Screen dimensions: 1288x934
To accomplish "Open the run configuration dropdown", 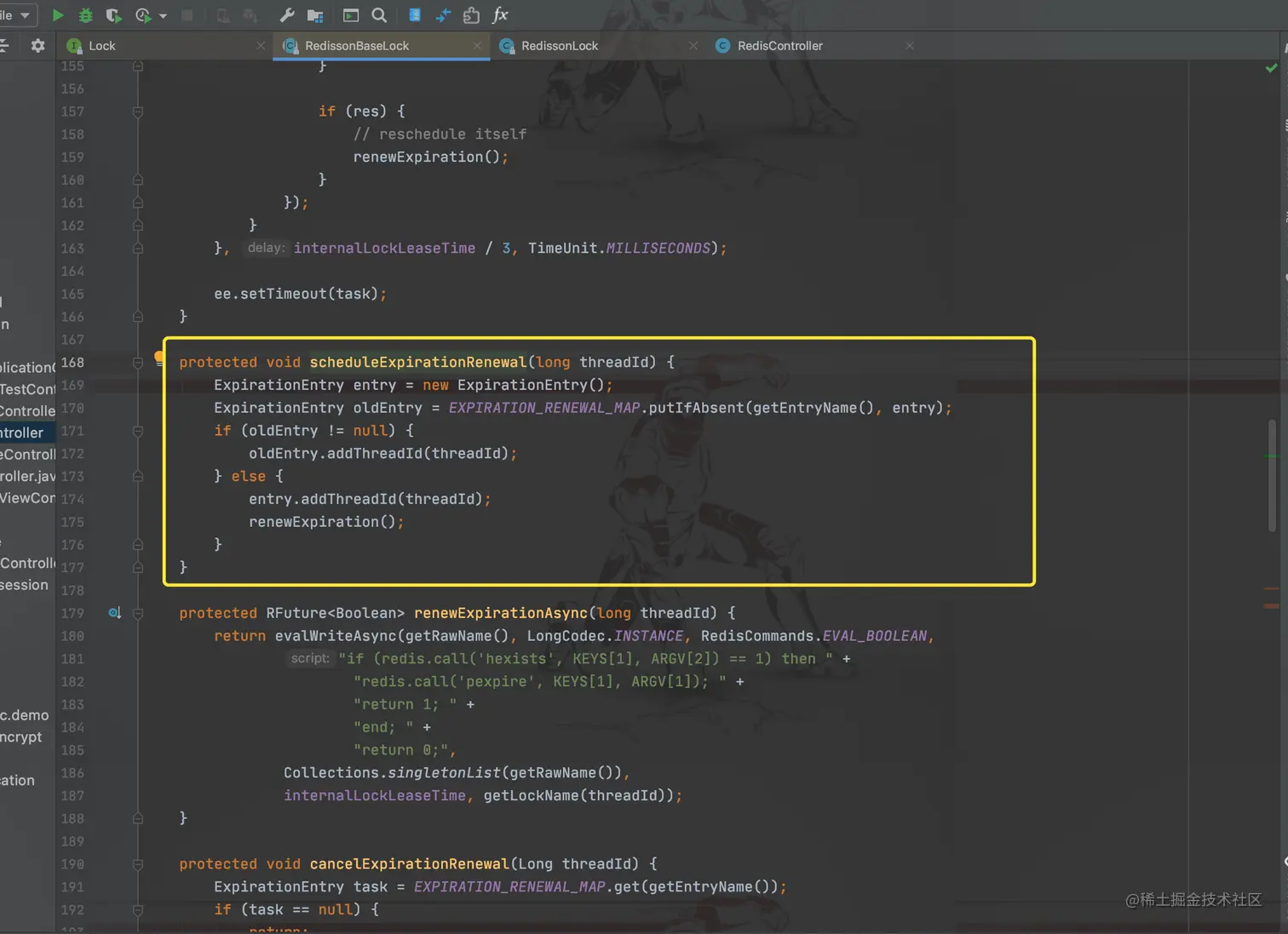I will pos(17,15).
